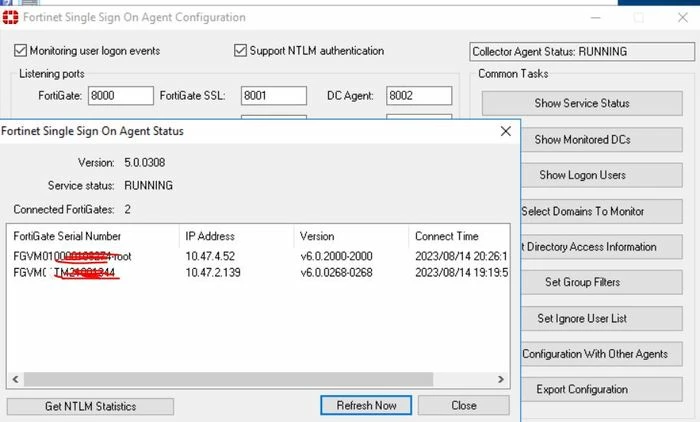Click Version column header

351,236
